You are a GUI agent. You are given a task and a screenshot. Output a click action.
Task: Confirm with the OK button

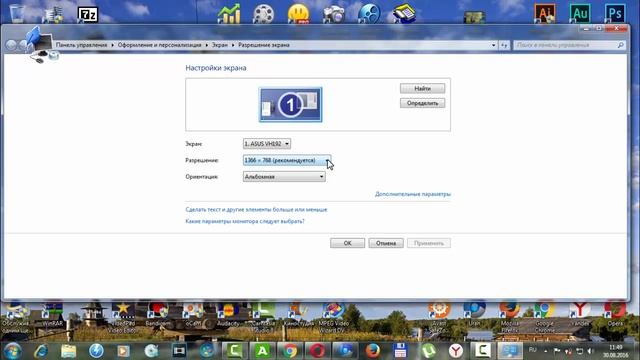347,243
